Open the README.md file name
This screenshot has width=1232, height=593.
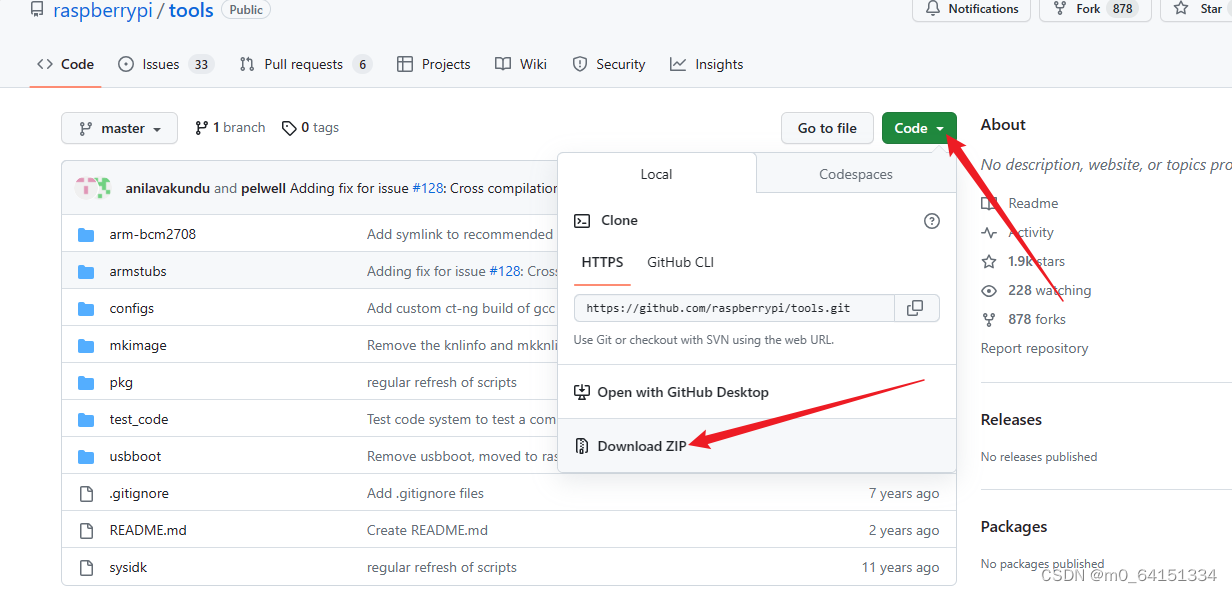pyautogui.click(x=148, y=531)
